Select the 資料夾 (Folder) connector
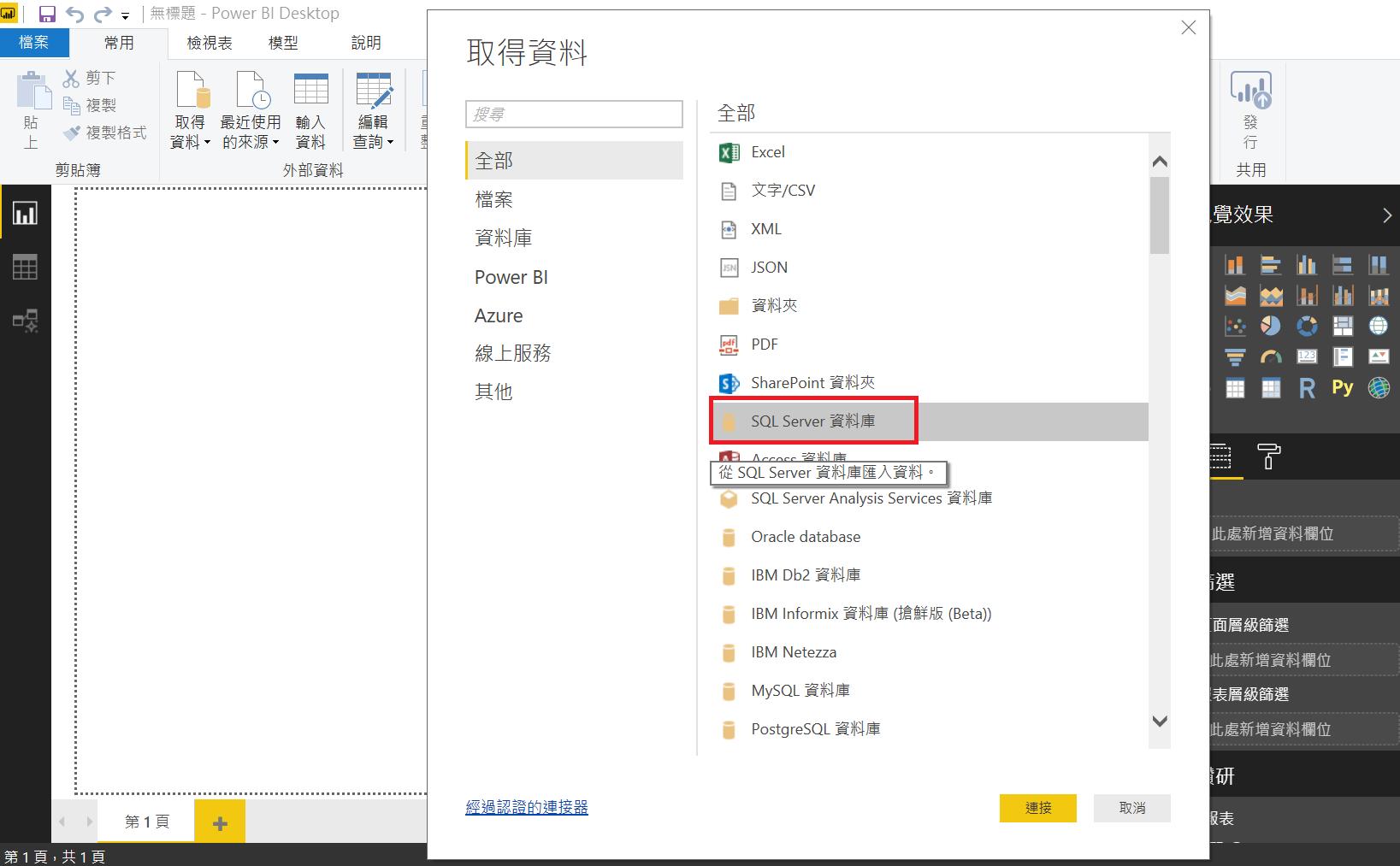1400x866 pixels. [x=929, y=306]
